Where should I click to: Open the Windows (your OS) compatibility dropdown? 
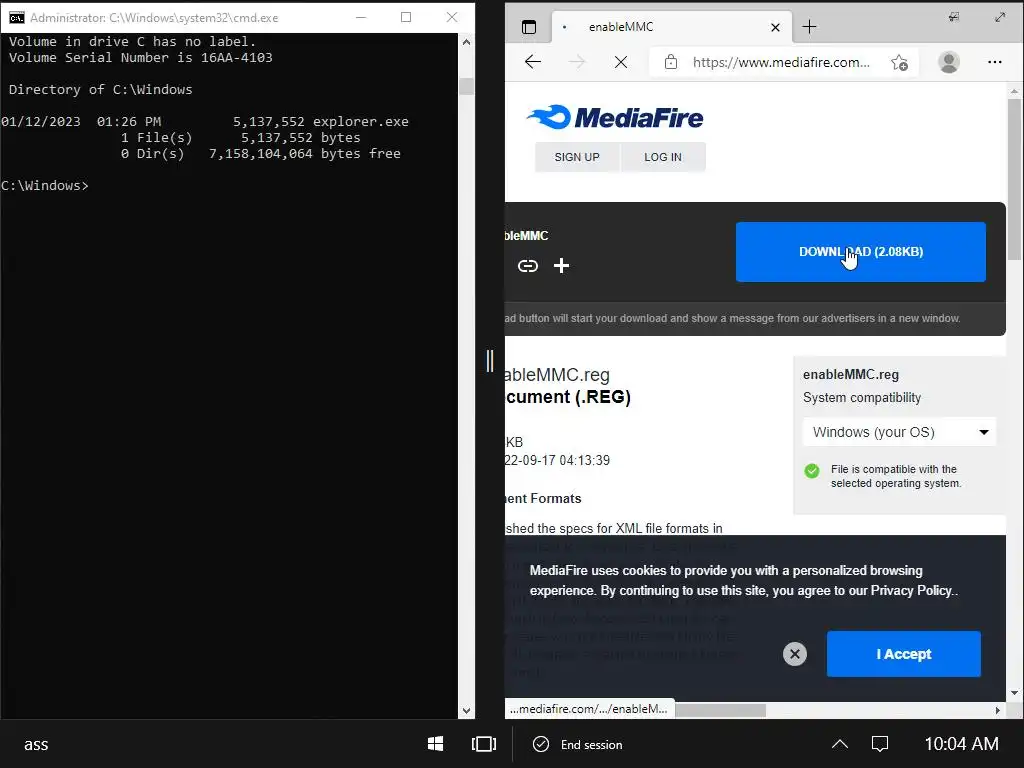(x=899, y=432)
